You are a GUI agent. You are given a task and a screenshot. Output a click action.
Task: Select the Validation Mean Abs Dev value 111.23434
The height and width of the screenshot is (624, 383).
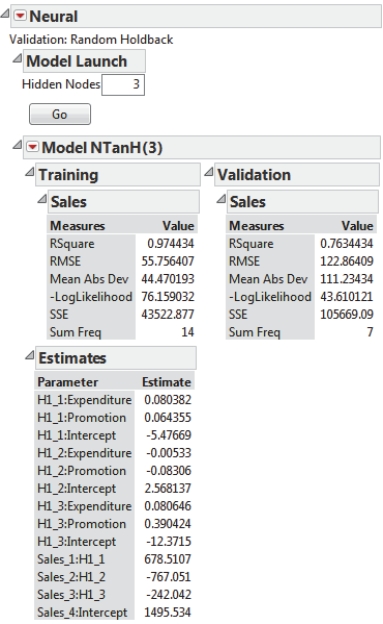point(347,279)
